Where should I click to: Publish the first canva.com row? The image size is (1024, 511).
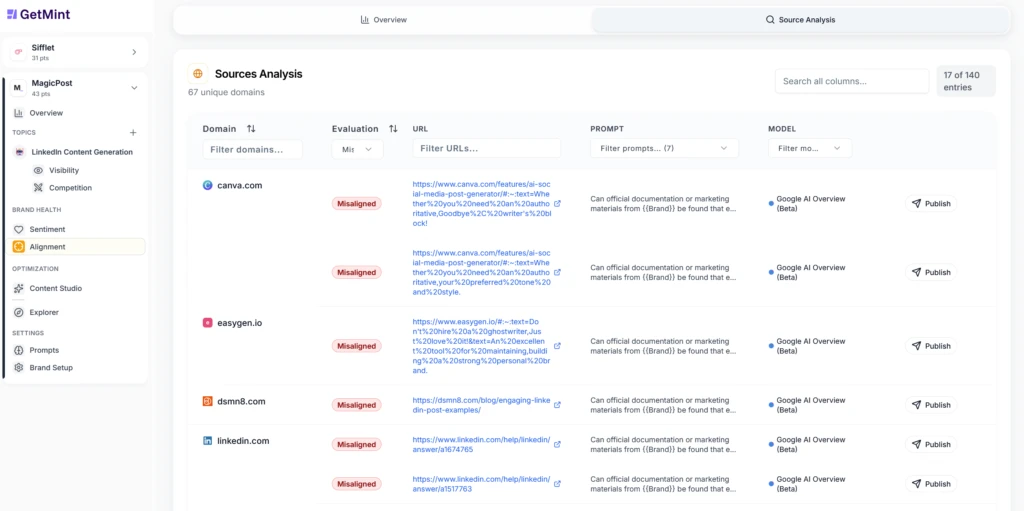tap(931, 203)
